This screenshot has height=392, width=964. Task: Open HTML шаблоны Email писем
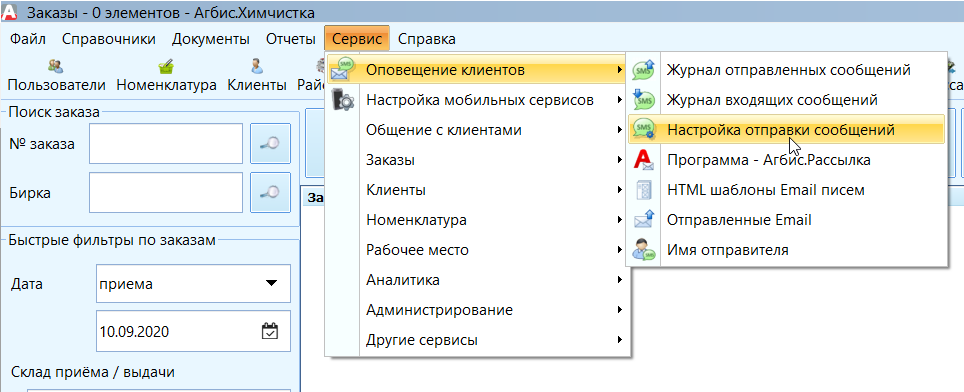pyautogui.click(x=786, y=190)
